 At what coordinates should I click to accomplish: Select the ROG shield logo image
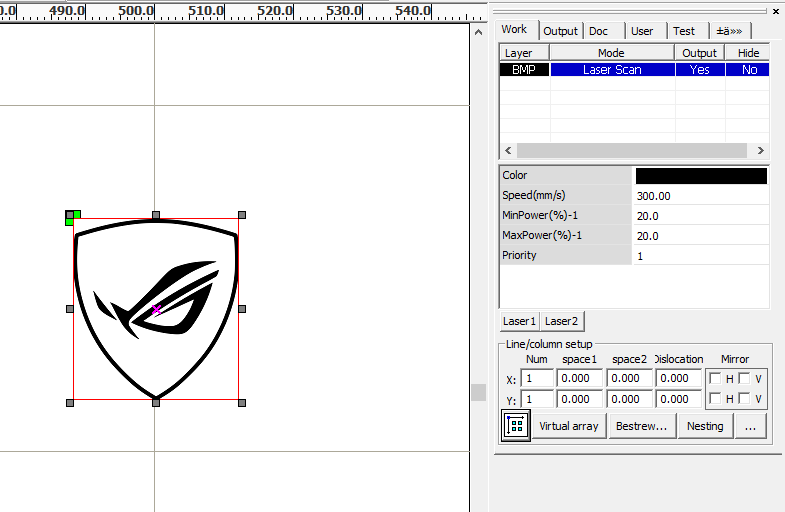[156, 309]
